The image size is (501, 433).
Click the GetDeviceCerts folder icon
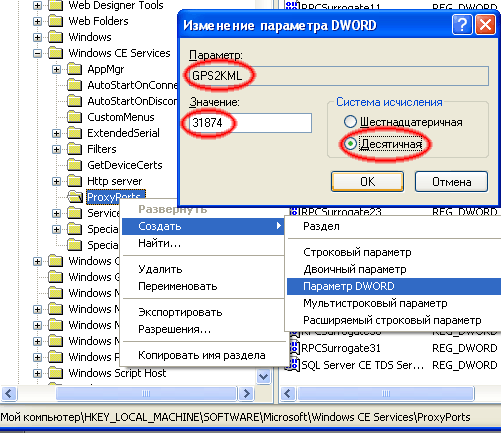click(x=74, y=165)
